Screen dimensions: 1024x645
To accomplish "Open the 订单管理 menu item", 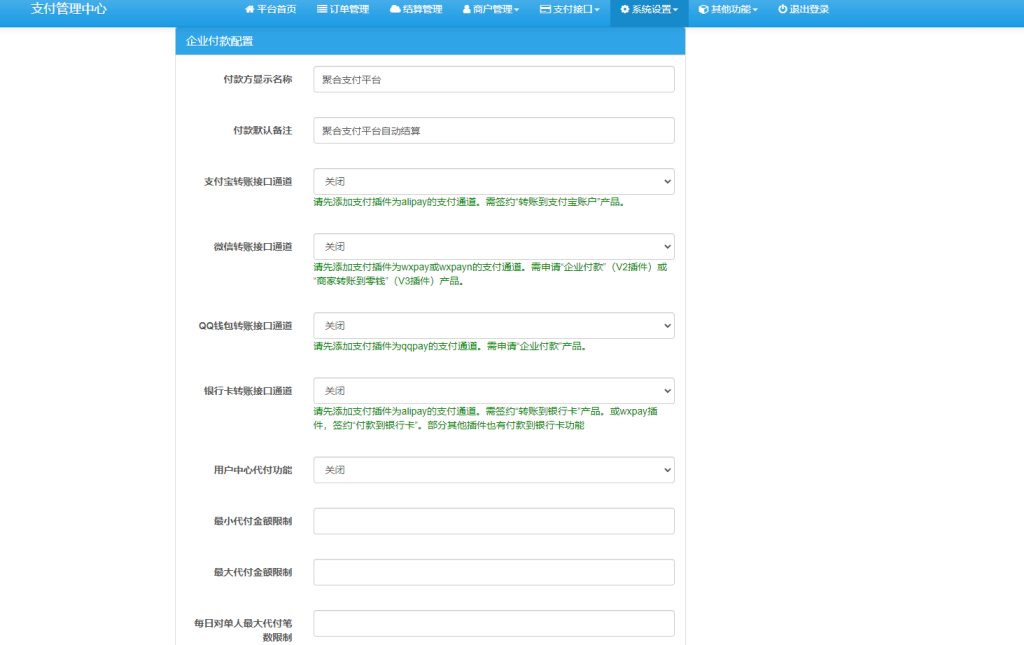I will 343,9.
